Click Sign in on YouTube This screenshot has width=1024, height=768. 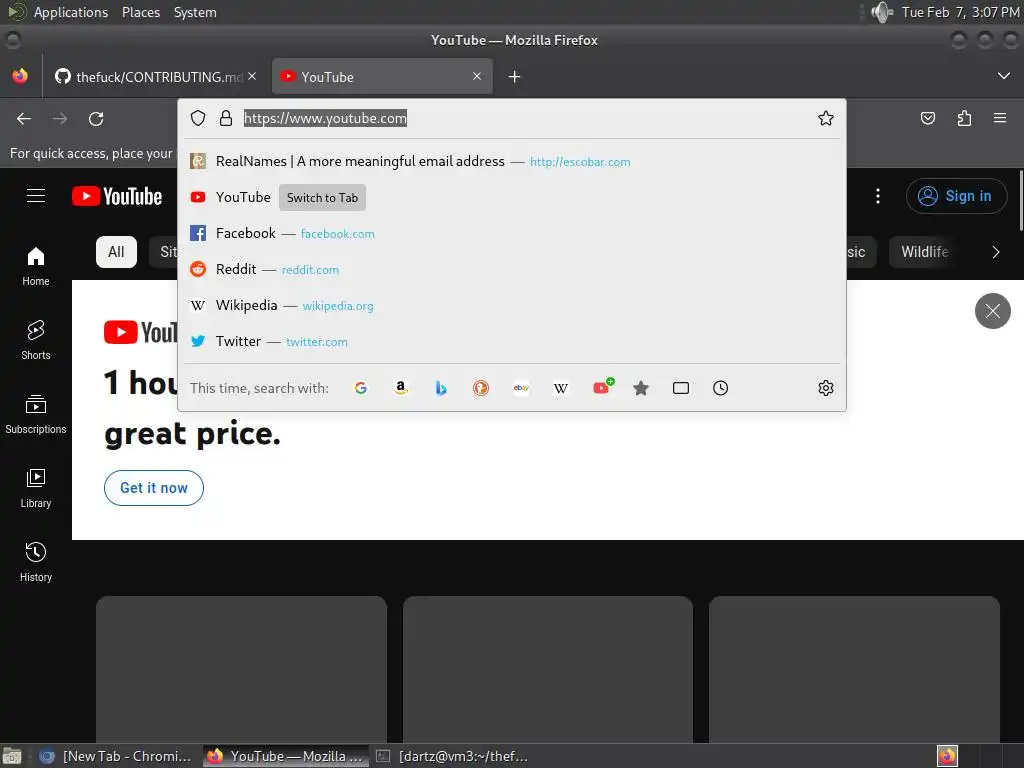[x=956, y=196]
